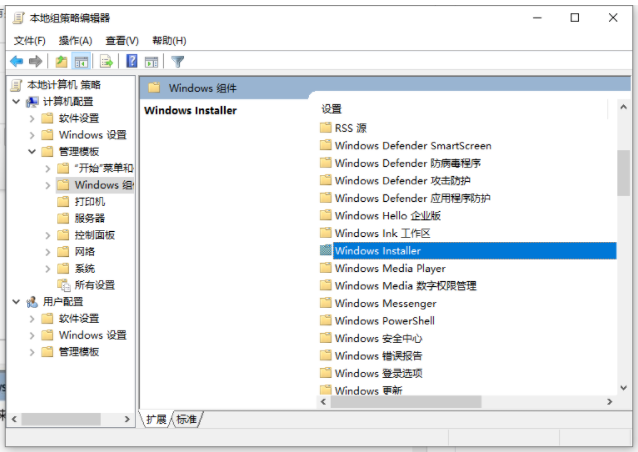Expand the "开始"菜单和 tree node
This screenshot has height=452, width=638.
[48, 168]
